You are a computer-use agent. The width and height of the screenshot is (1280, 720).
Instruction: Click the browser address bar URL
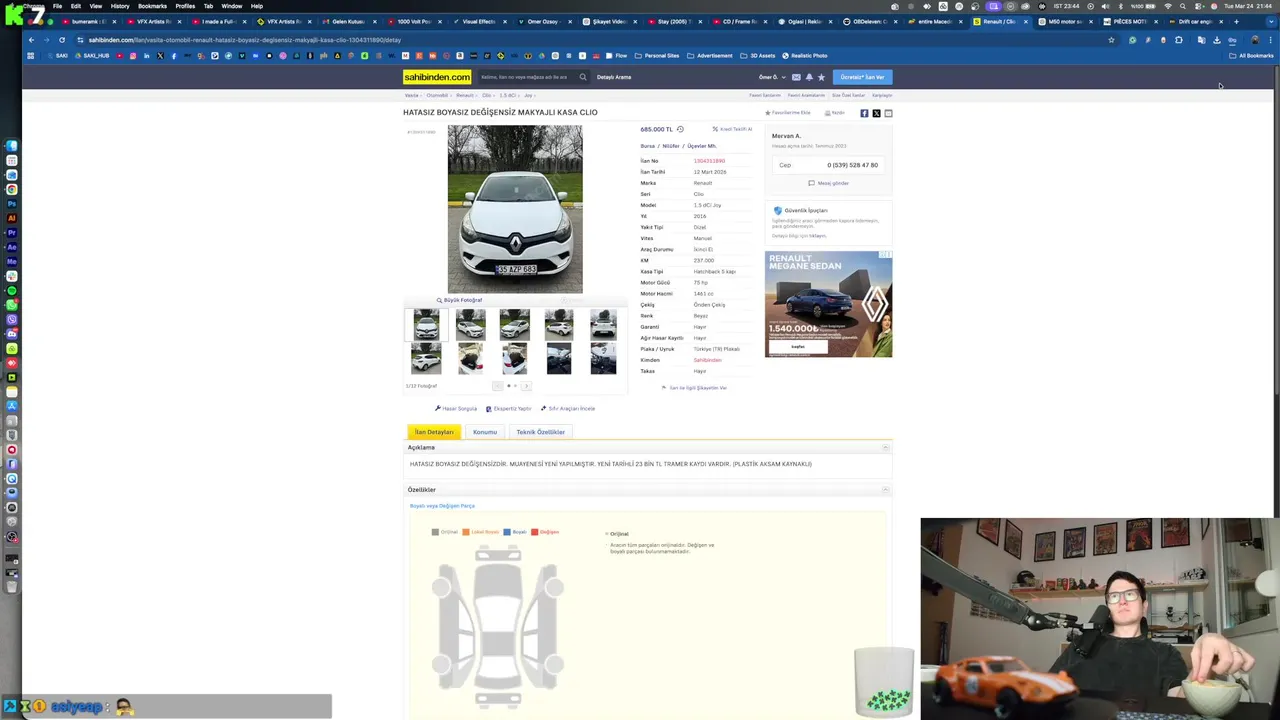click(x=245, y=40)
